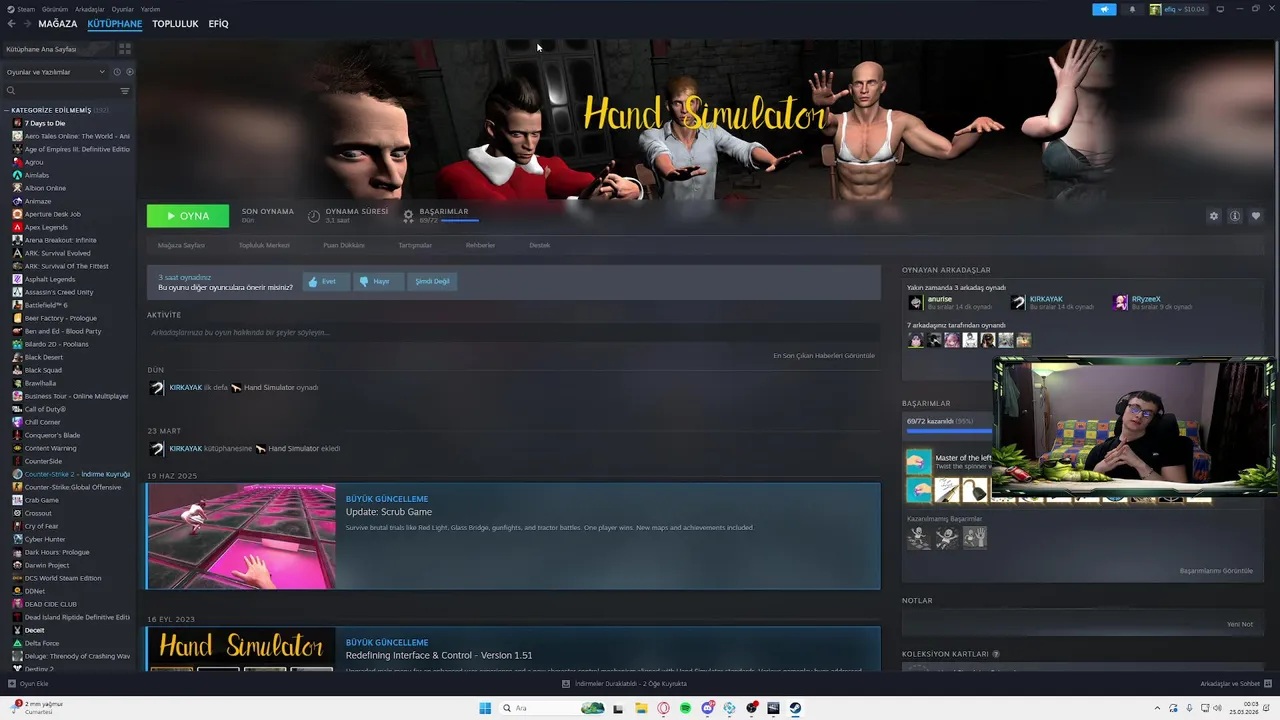1280x720 pixels.
Task: Open Mağaza Sayfası link
Action: (181, 245)
